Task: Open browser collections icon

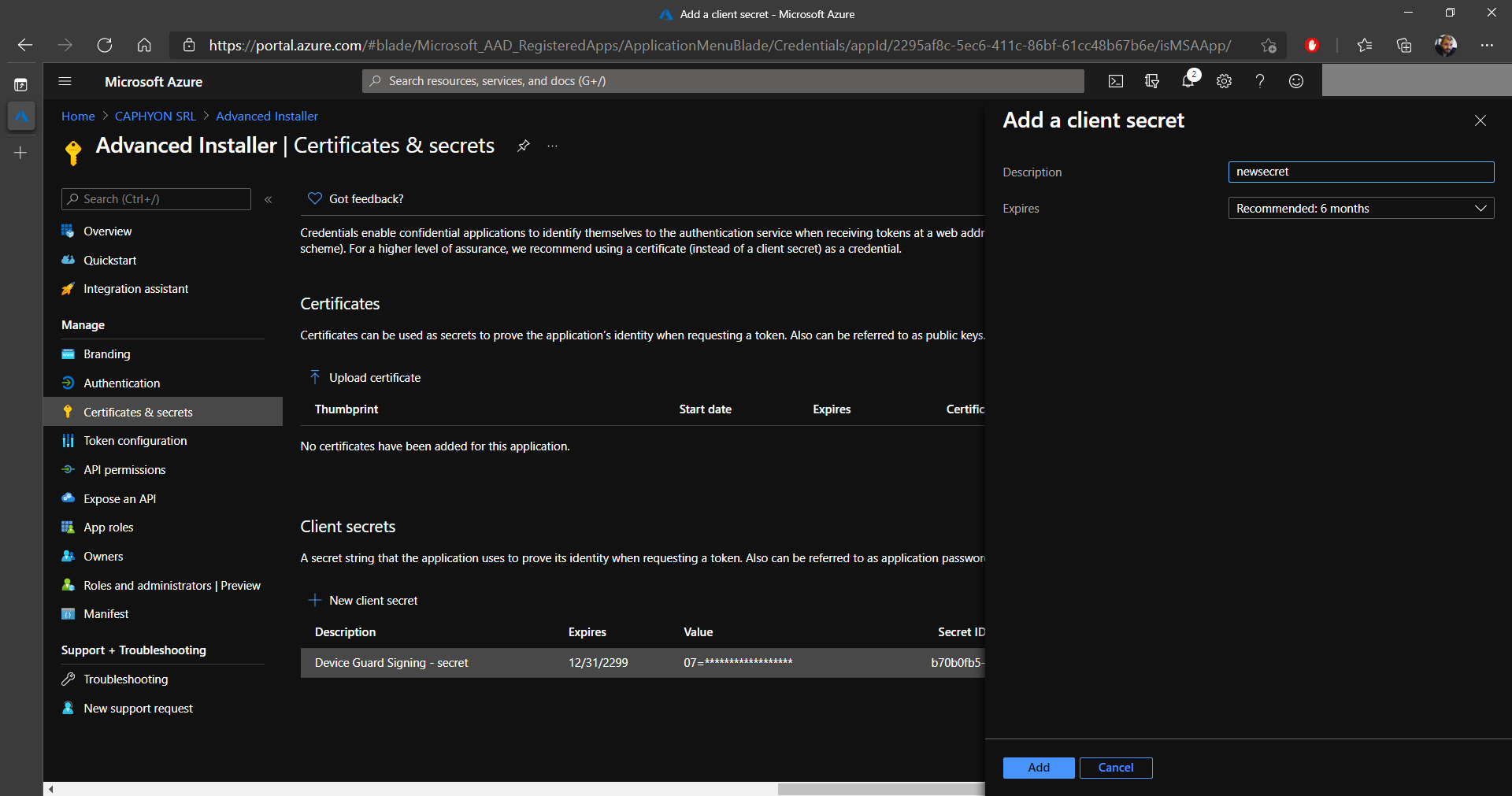Action: tap(1404, 45)
